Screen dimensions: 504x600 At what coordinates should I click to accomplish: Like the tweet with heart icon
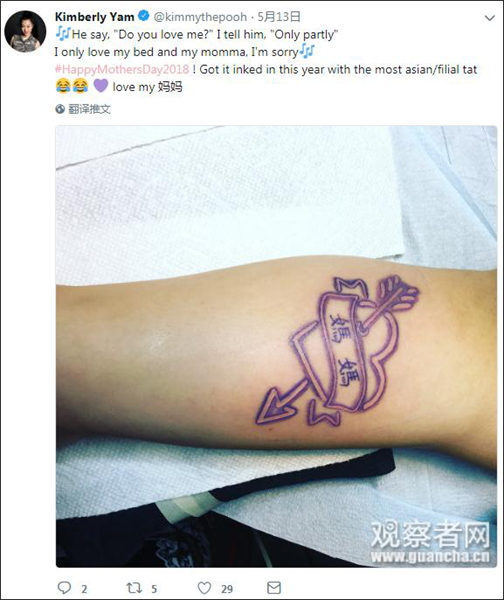coord(204,588)
